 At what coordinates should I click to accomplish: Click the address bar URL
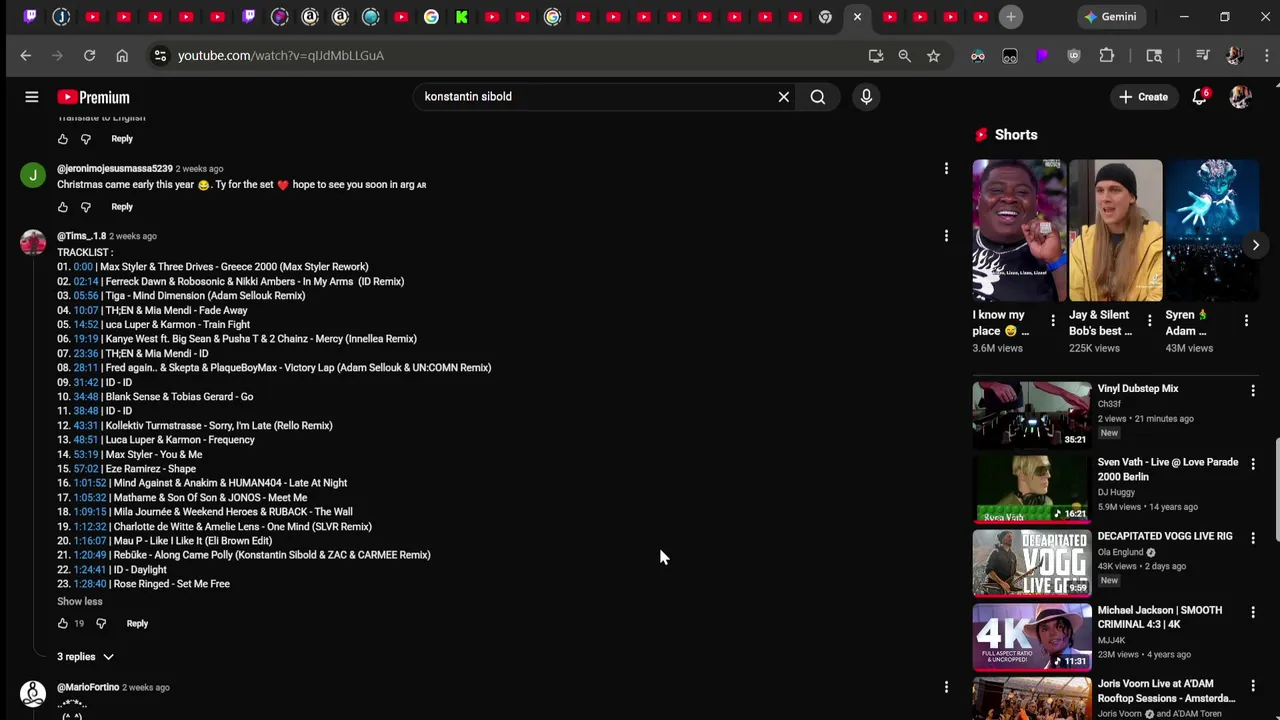[x=281, y=56]
